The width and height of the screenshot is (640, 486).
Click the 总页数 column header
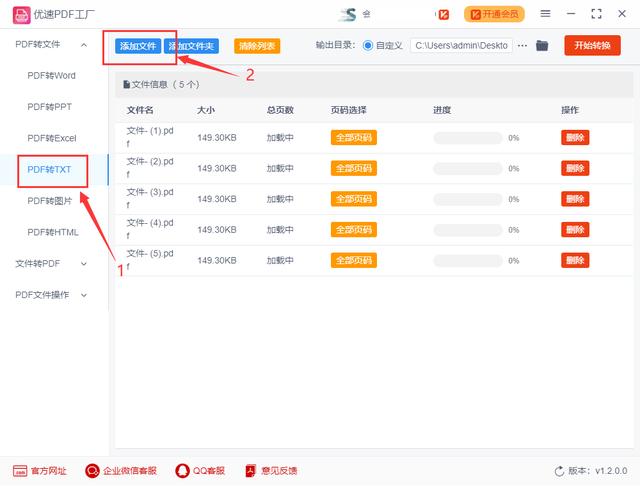[280, 110]
